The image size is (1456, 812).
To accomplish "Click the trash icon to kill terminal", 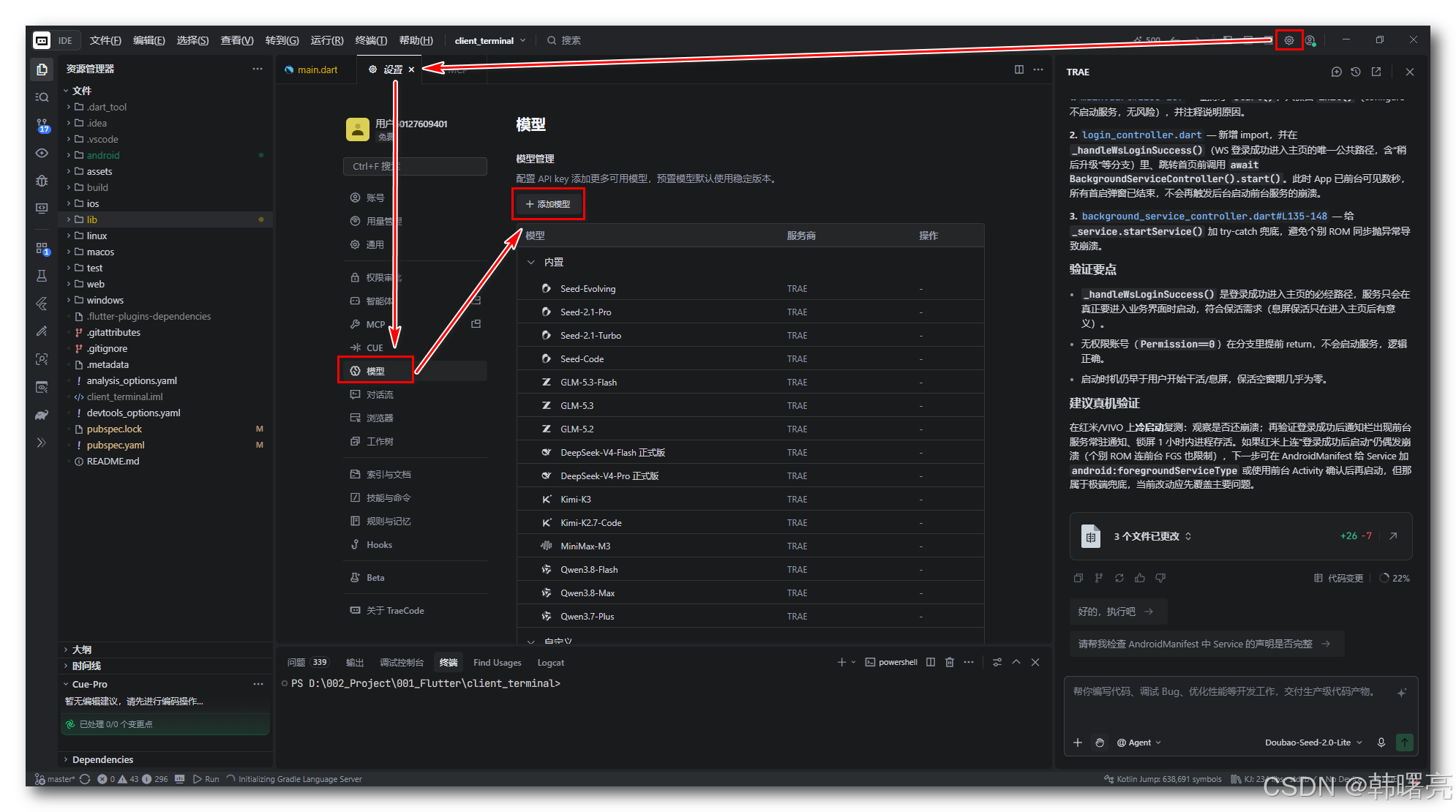I will click(x=950, y=662).
